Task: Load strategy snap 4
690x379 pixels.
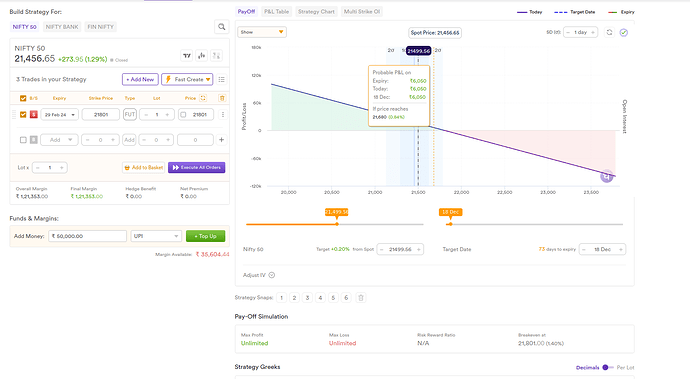Action: pos(320,298)
